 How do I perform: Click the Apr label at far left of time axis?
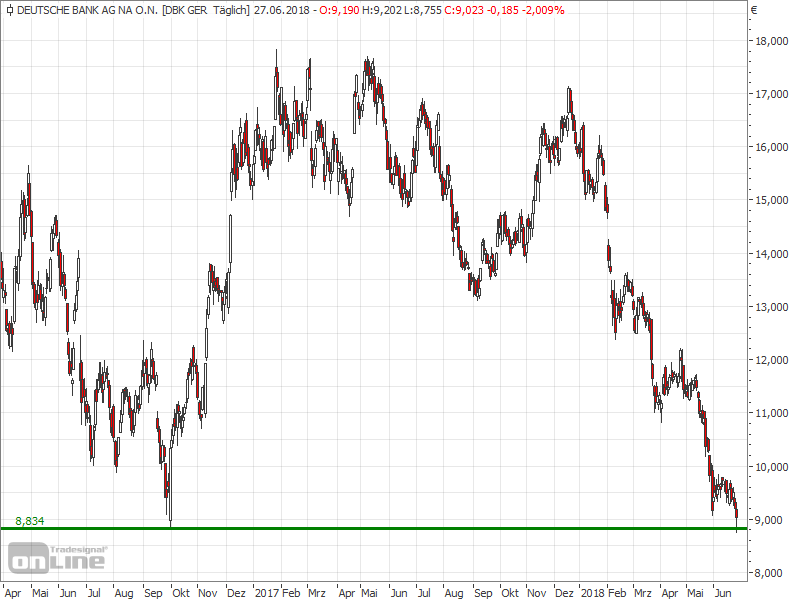13,592
